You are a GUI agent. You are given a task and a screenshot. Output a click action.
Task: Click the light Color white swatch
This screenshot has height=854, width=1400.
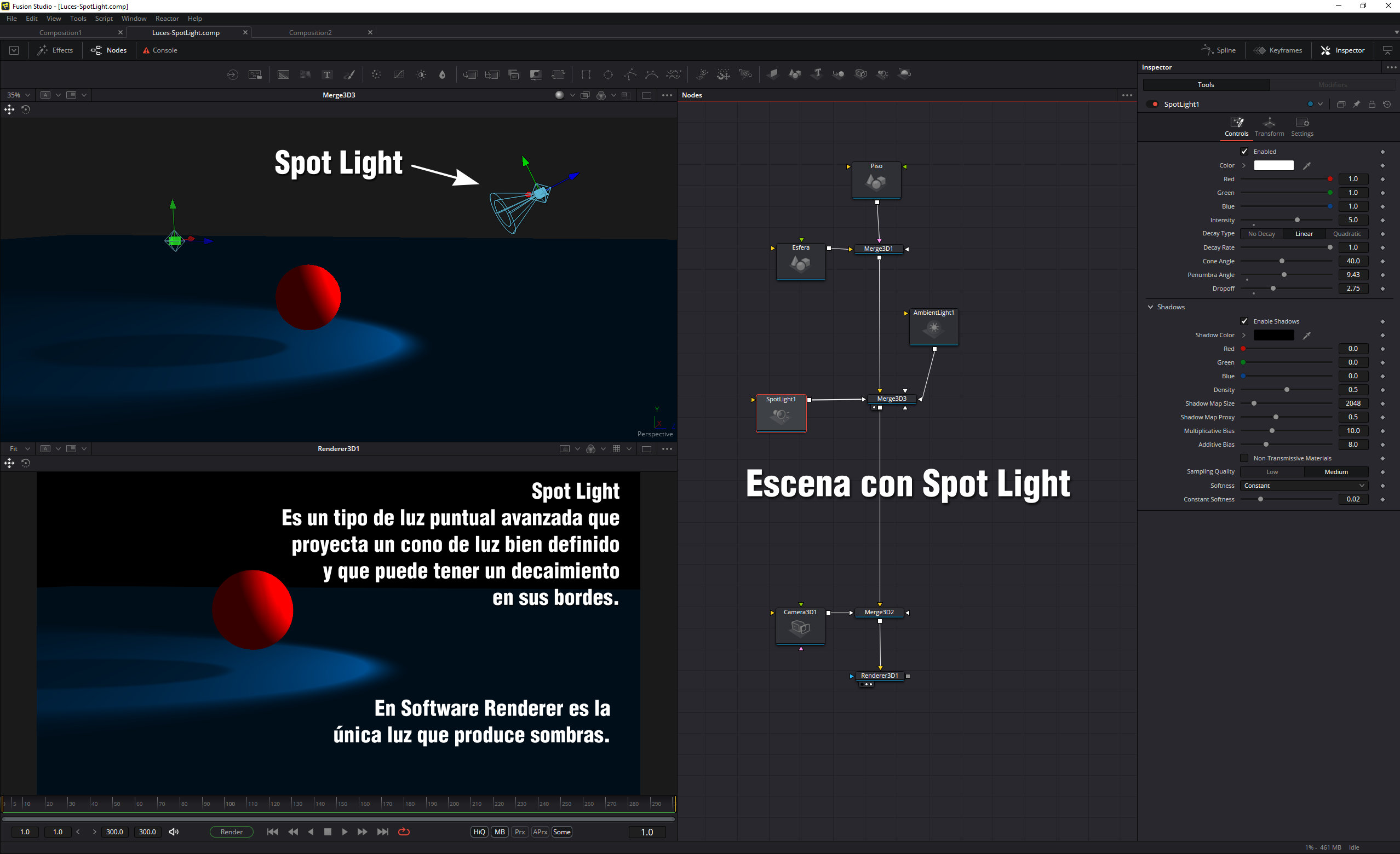click(1273, 165)
